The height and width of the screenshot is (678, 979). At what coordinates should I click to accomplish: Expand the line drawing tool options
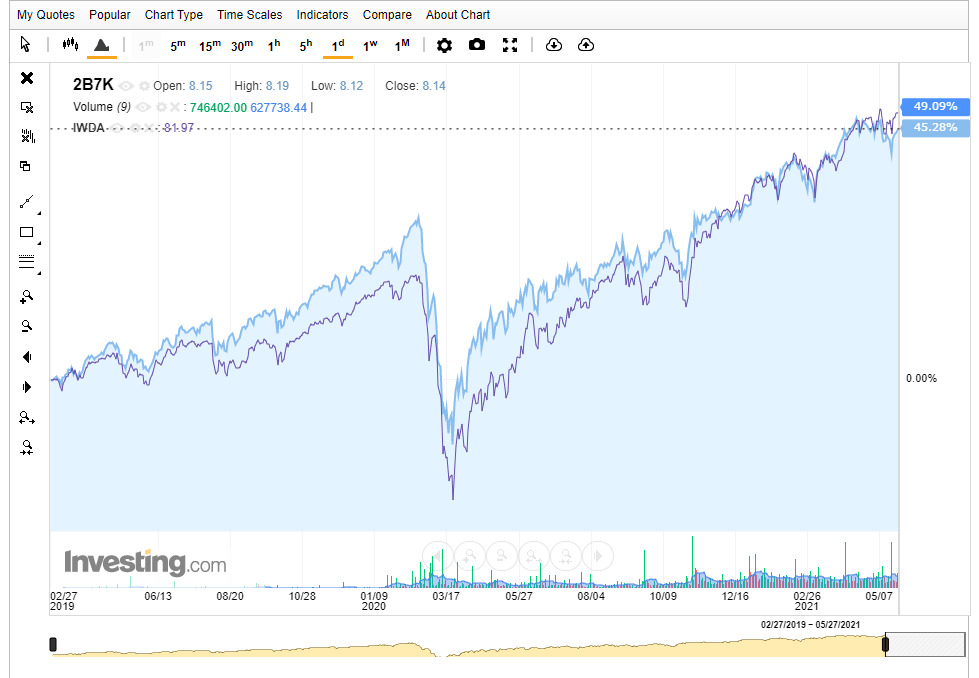[x=38, y=213]
